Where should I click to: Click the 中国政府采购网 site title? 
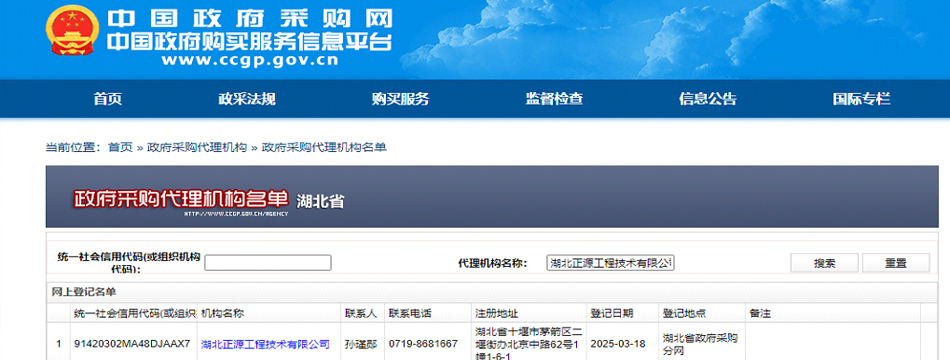pyautogui.click(x=250, y=18)
